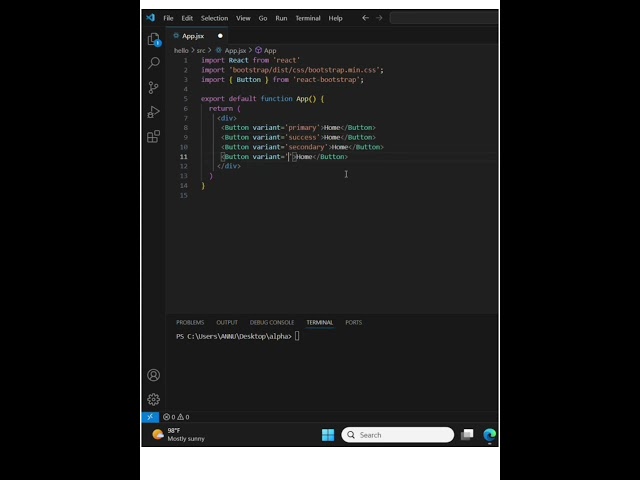Open the Run menu
Screen dimensions: 640x480
point(281,18)
